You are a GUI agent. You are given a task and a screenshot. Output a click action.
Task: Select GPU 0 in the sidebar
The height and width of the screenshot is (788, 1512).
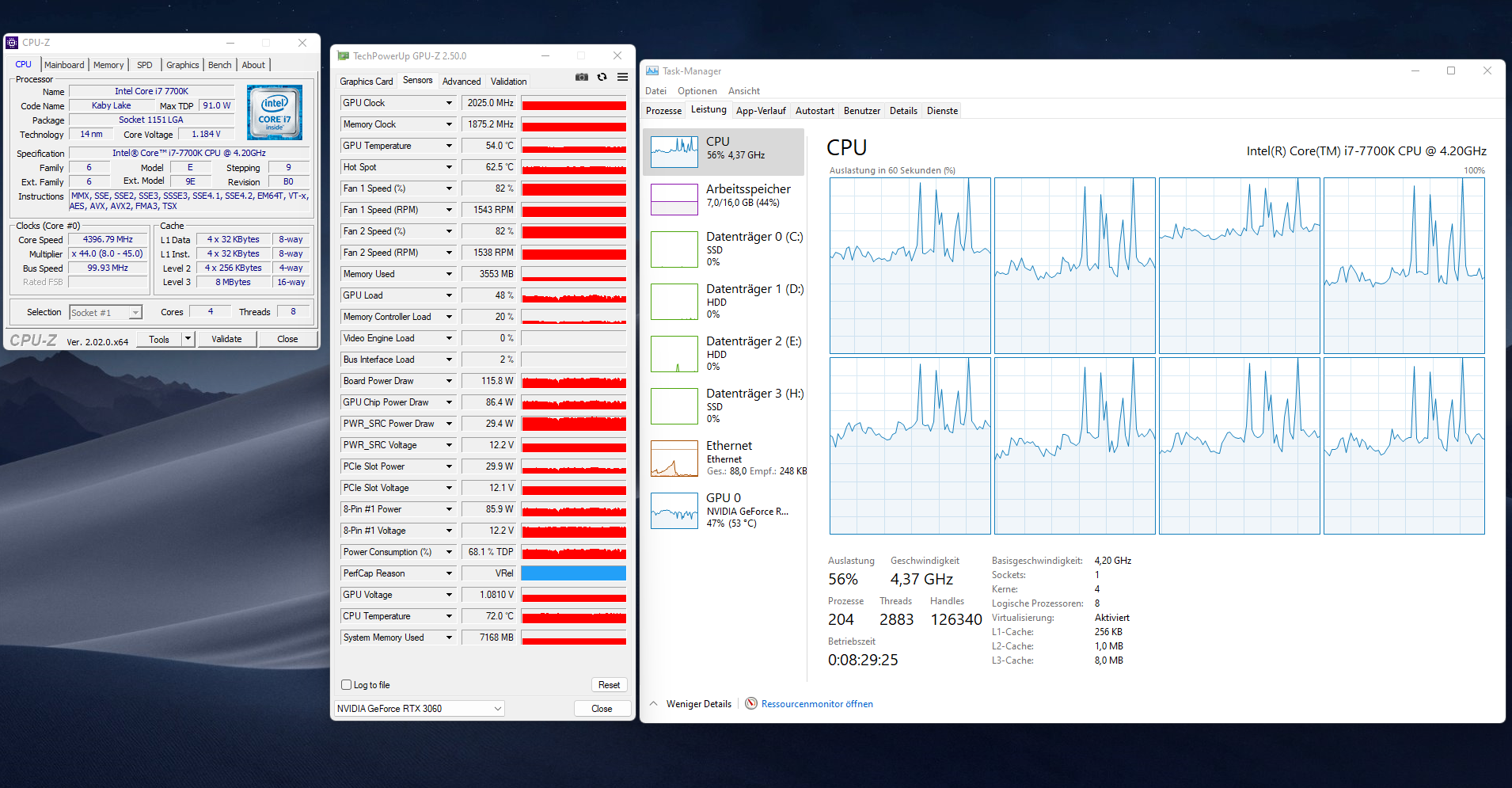coord(724,510)
